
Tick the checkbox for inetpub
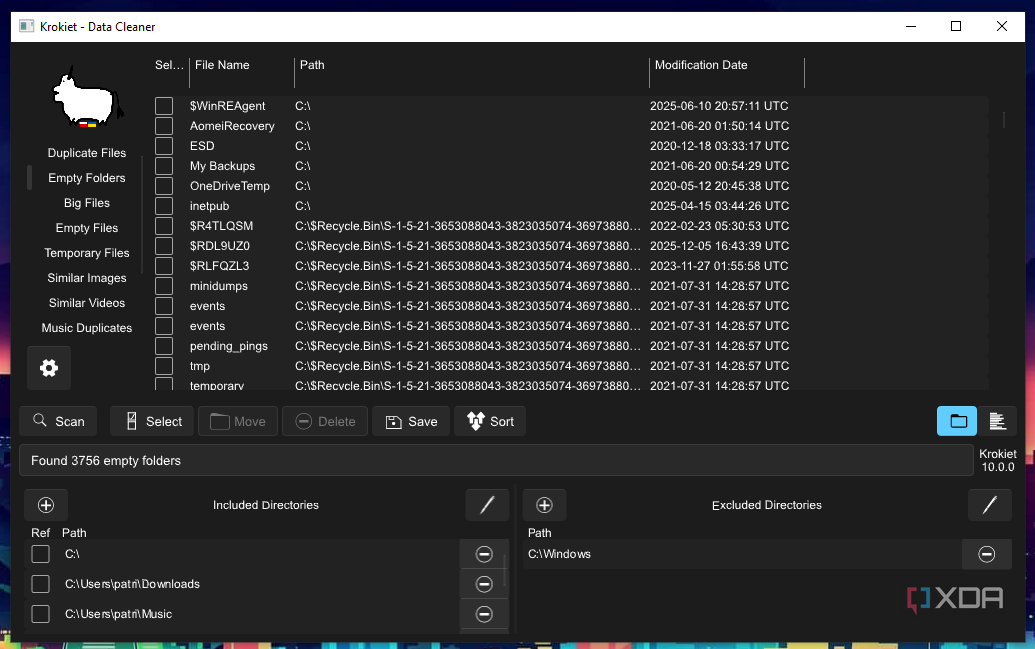pos(164,206)
